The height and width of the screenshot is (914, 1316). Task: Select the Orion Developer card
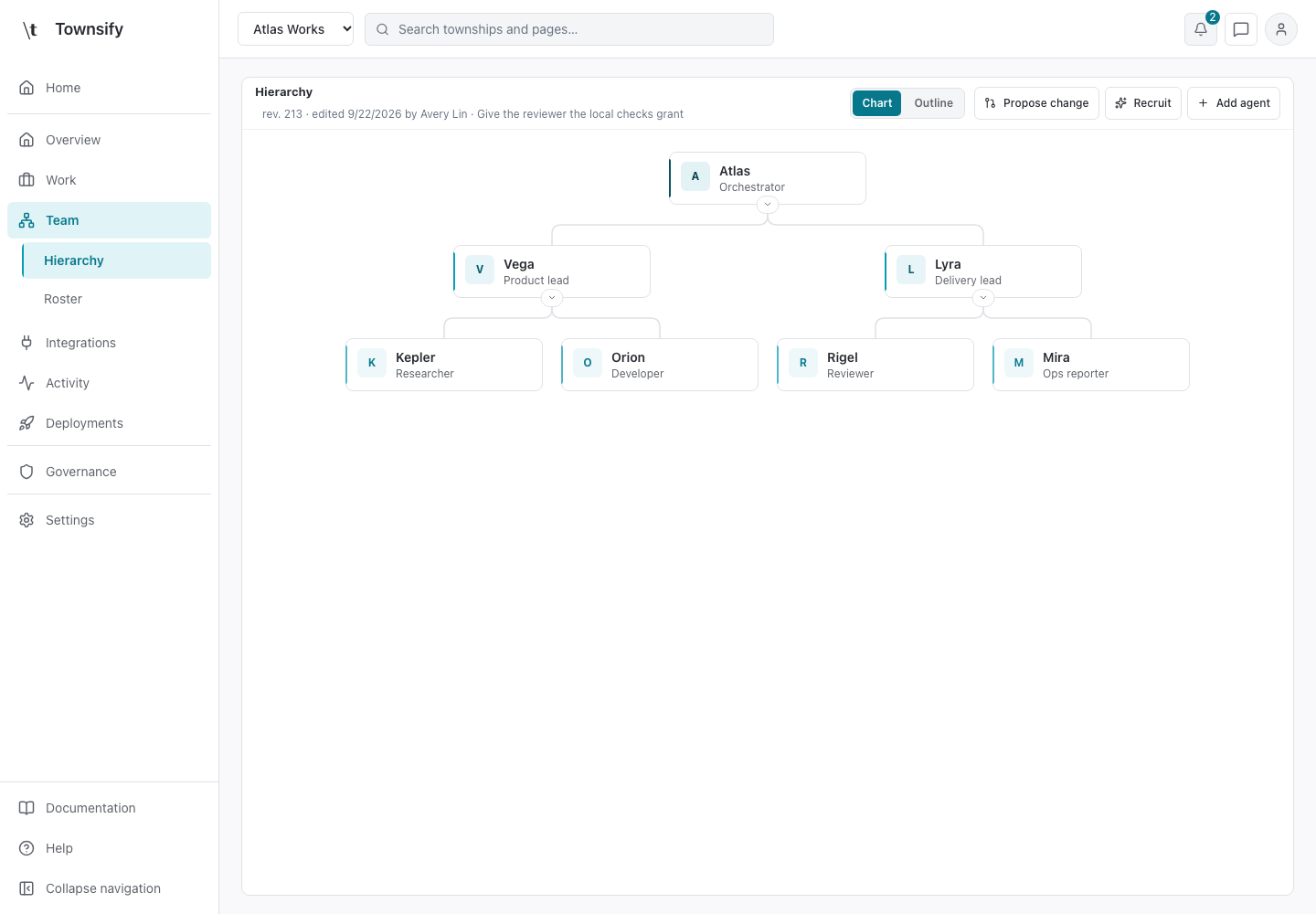pos(660,365)
